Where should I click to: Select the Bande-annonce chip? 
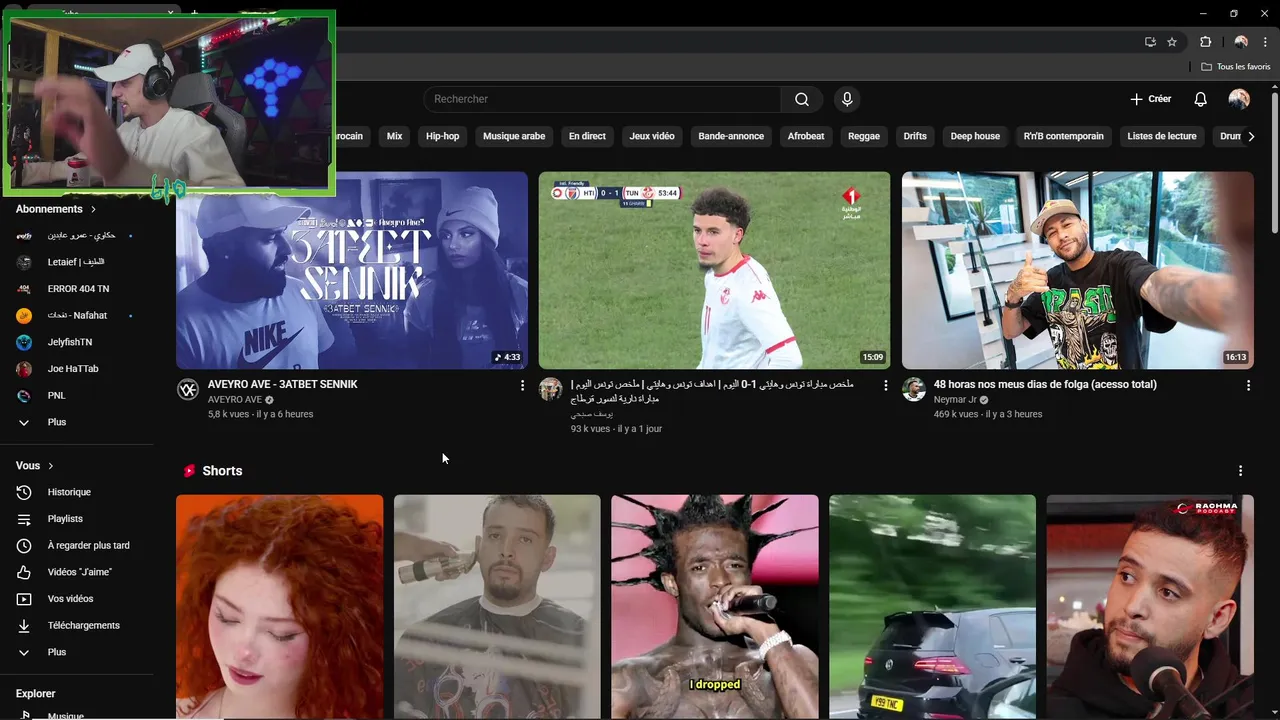pos(731,136)
